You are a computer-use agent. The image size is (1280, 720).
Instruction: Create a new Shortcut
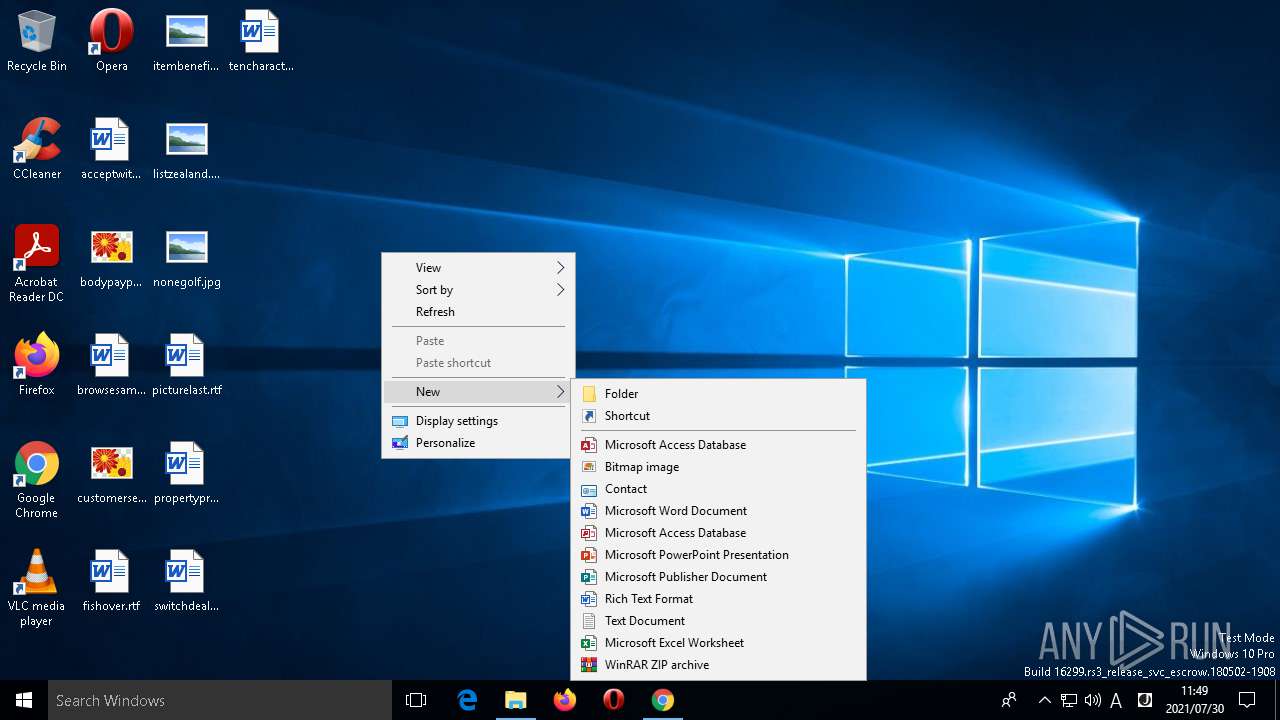718,415
